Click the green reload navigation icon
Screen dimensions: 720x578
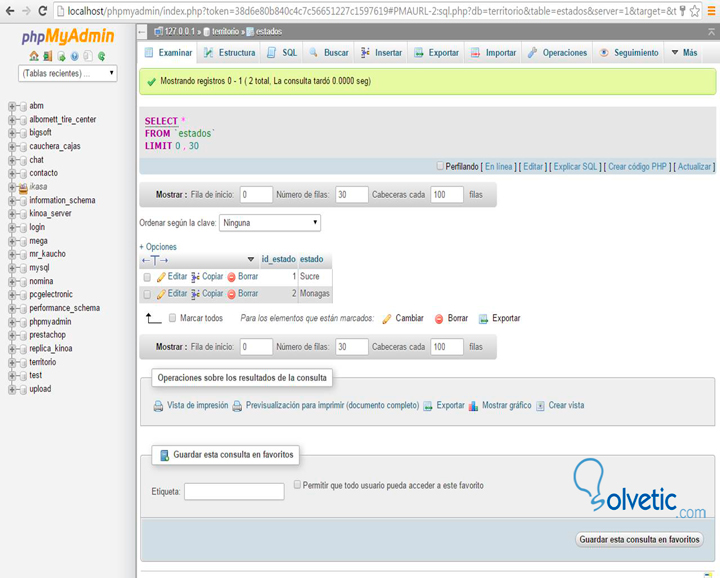(x=101, y=56)
